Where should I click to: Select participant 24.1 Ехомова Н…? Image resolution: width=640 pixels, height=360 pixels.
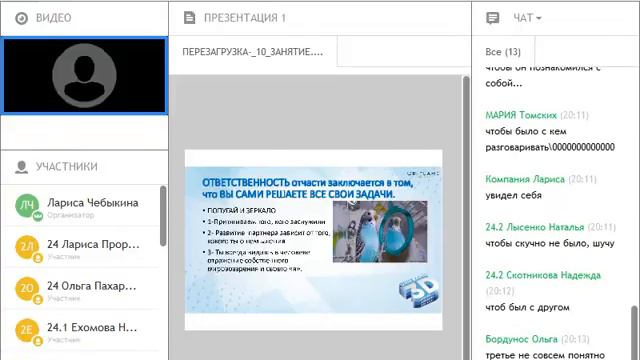click(x=82, y=330)
